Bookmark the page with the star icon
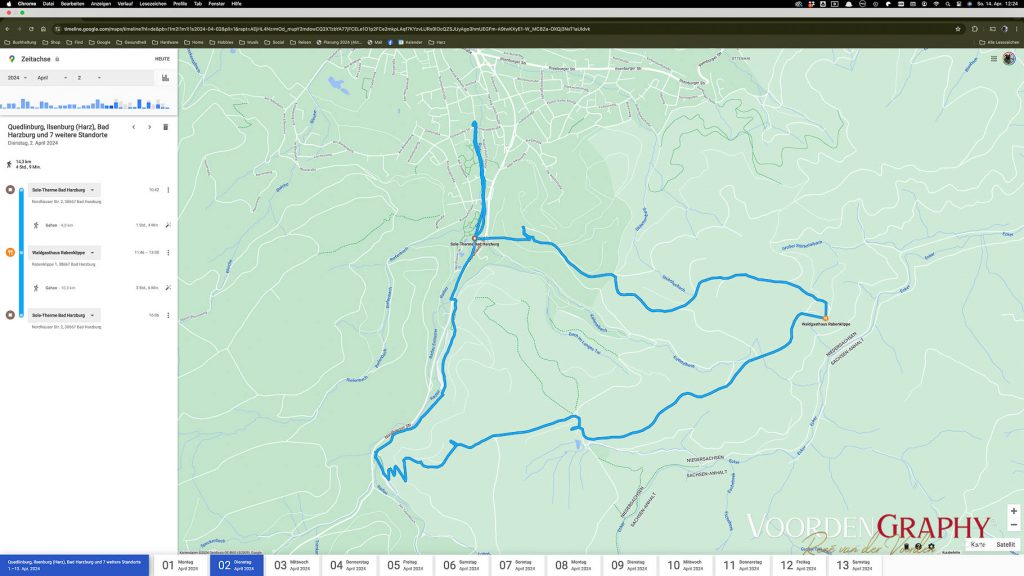Screen dimensions: 1024x576 click(x=958, y=29)
